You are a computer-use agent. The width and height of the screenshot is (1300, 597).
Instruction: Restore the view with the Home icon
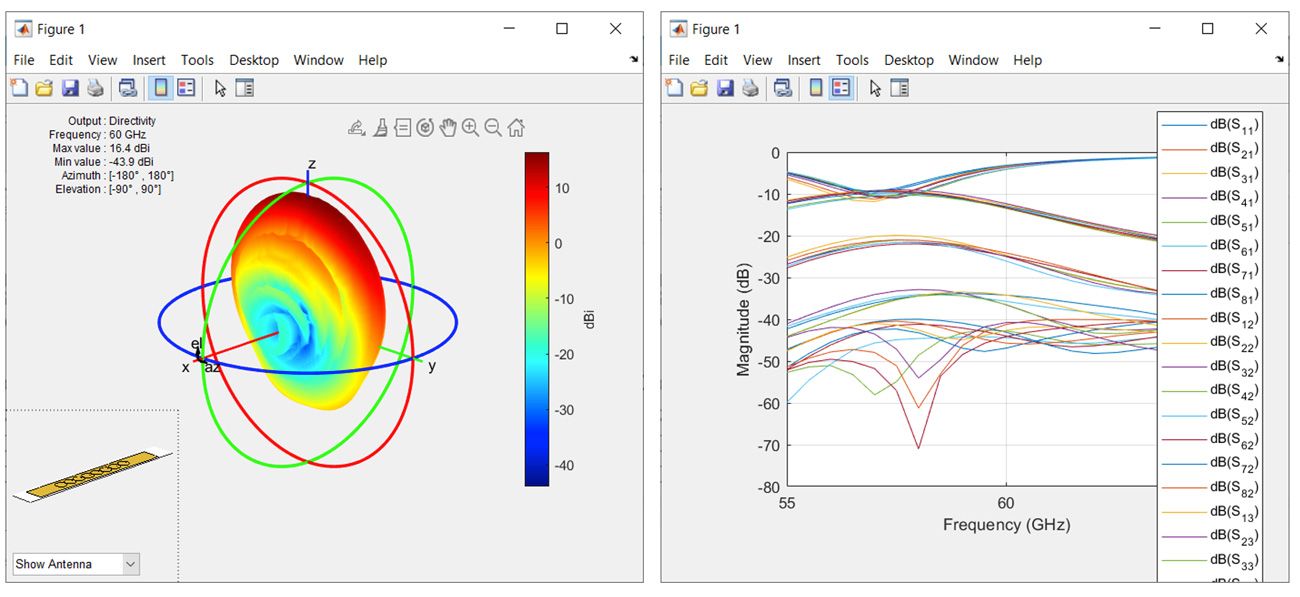pos(514,127)
